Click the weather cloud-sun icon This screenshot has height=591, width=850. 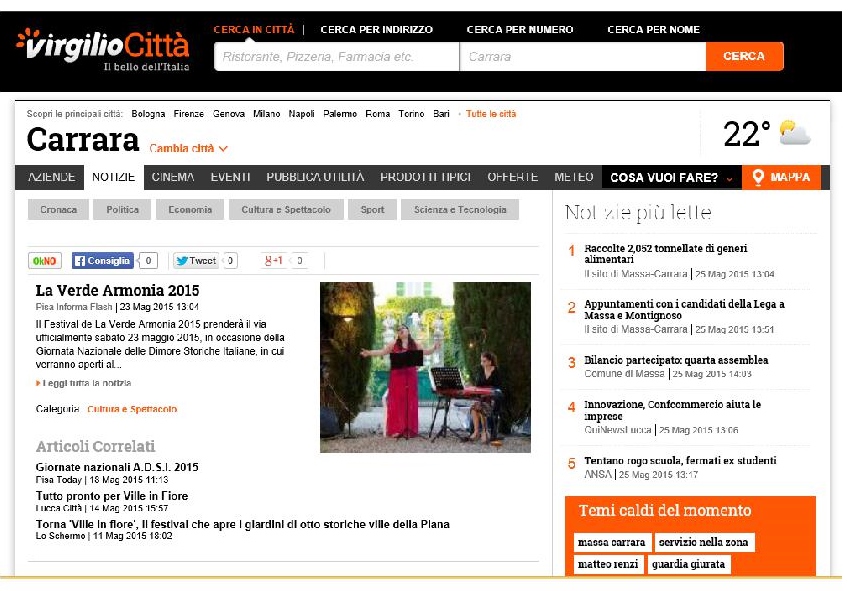click(x=795, y=133)
